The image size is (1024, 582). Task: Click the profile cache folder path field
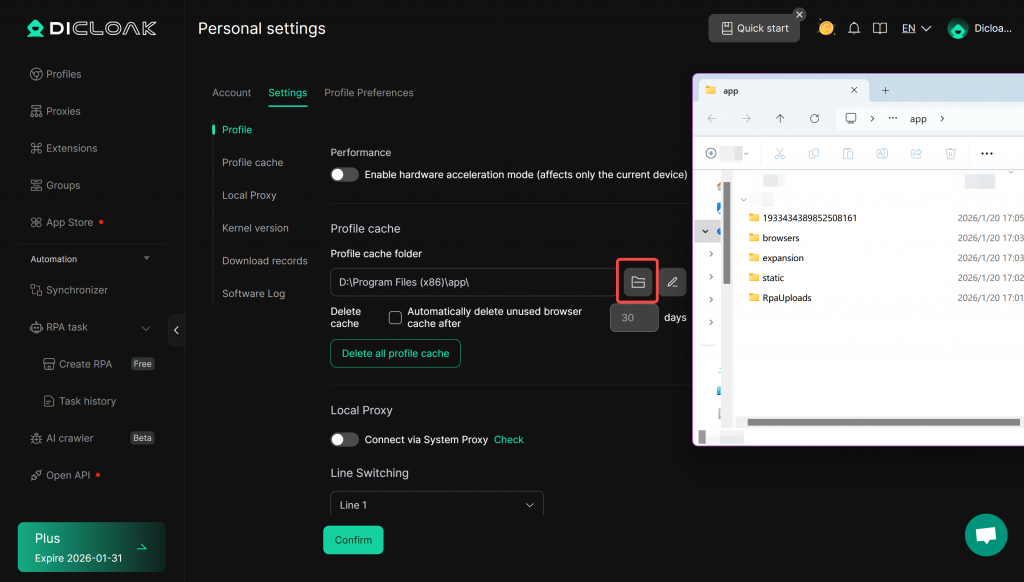pos(472,282)
